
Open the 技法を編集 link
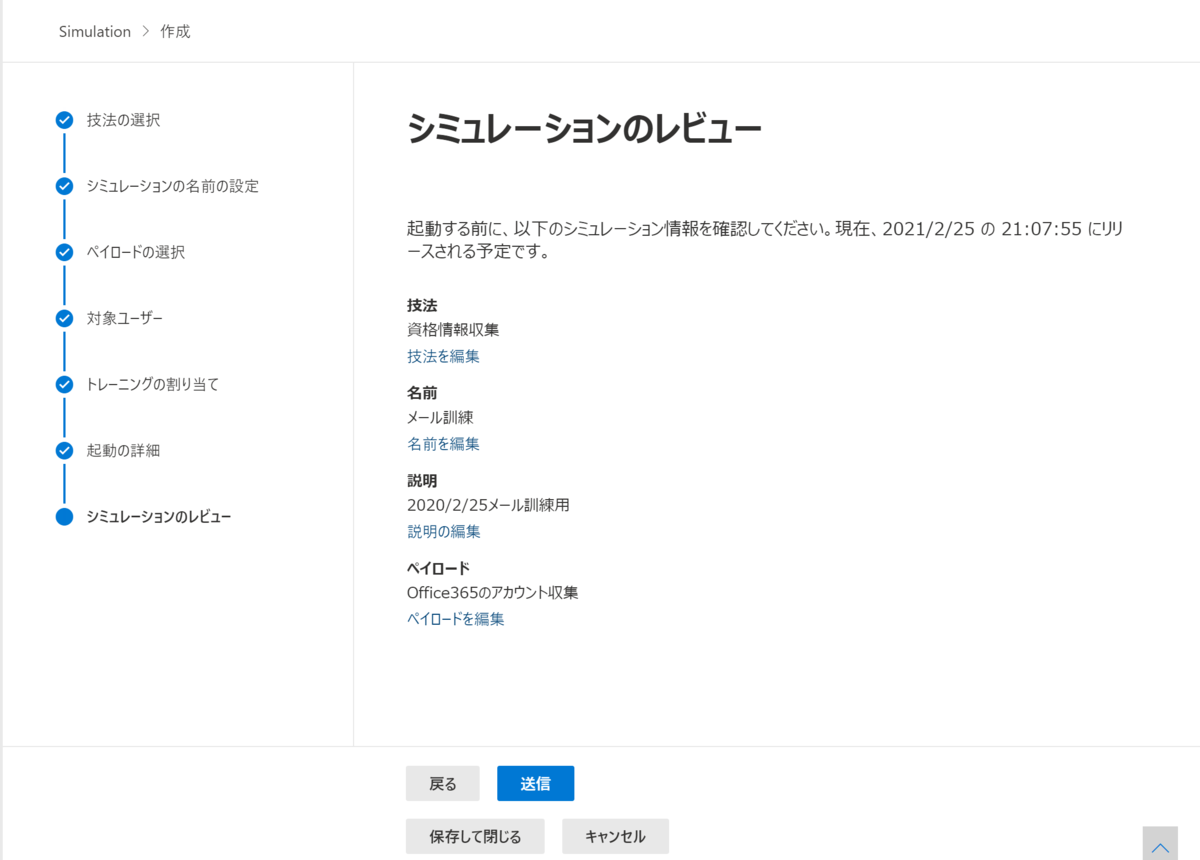(443, 356)
